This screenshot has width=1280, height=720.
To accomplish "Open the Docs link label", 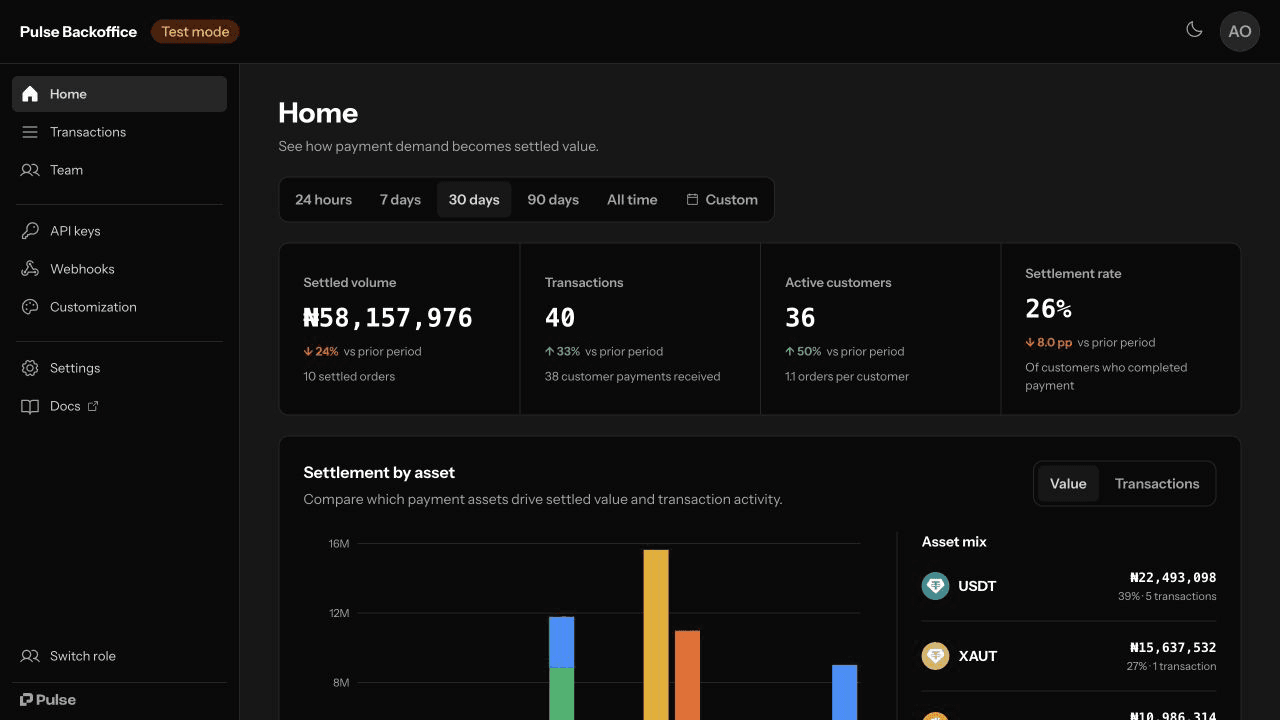I will click(x=65, y=406).
